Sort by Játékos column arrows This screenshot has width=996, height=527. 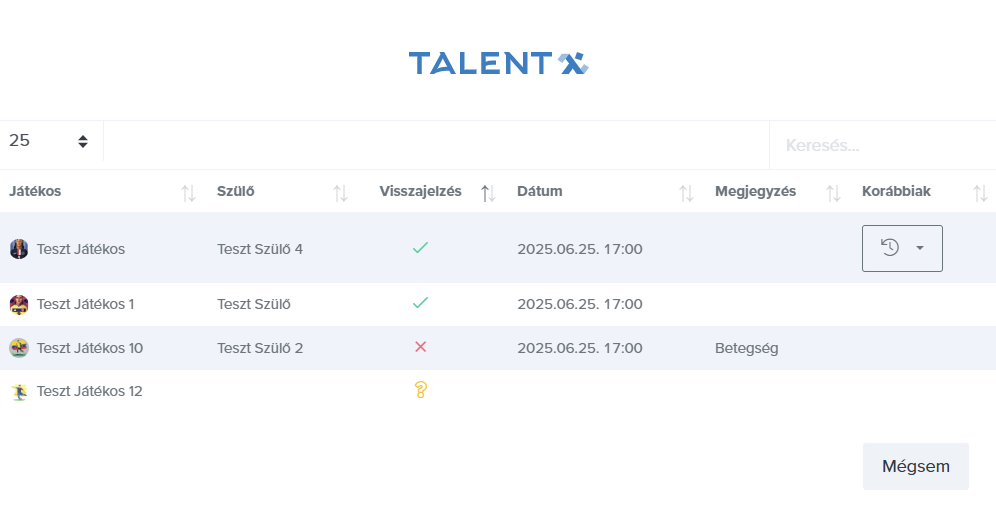188,193
